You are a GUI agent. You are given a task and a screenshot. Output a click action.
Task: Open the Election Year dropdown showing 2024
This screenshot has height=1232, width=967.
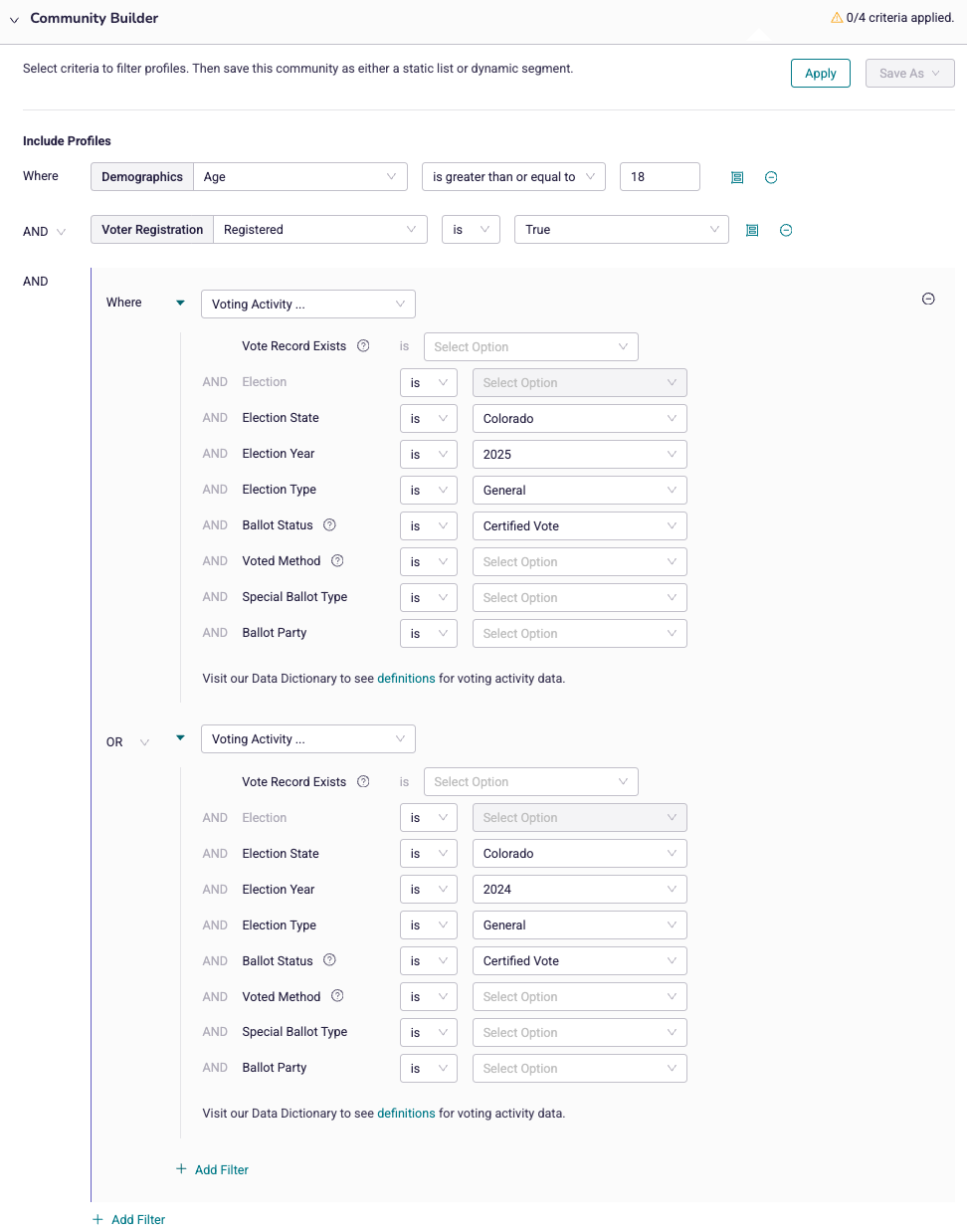point(580,890)
